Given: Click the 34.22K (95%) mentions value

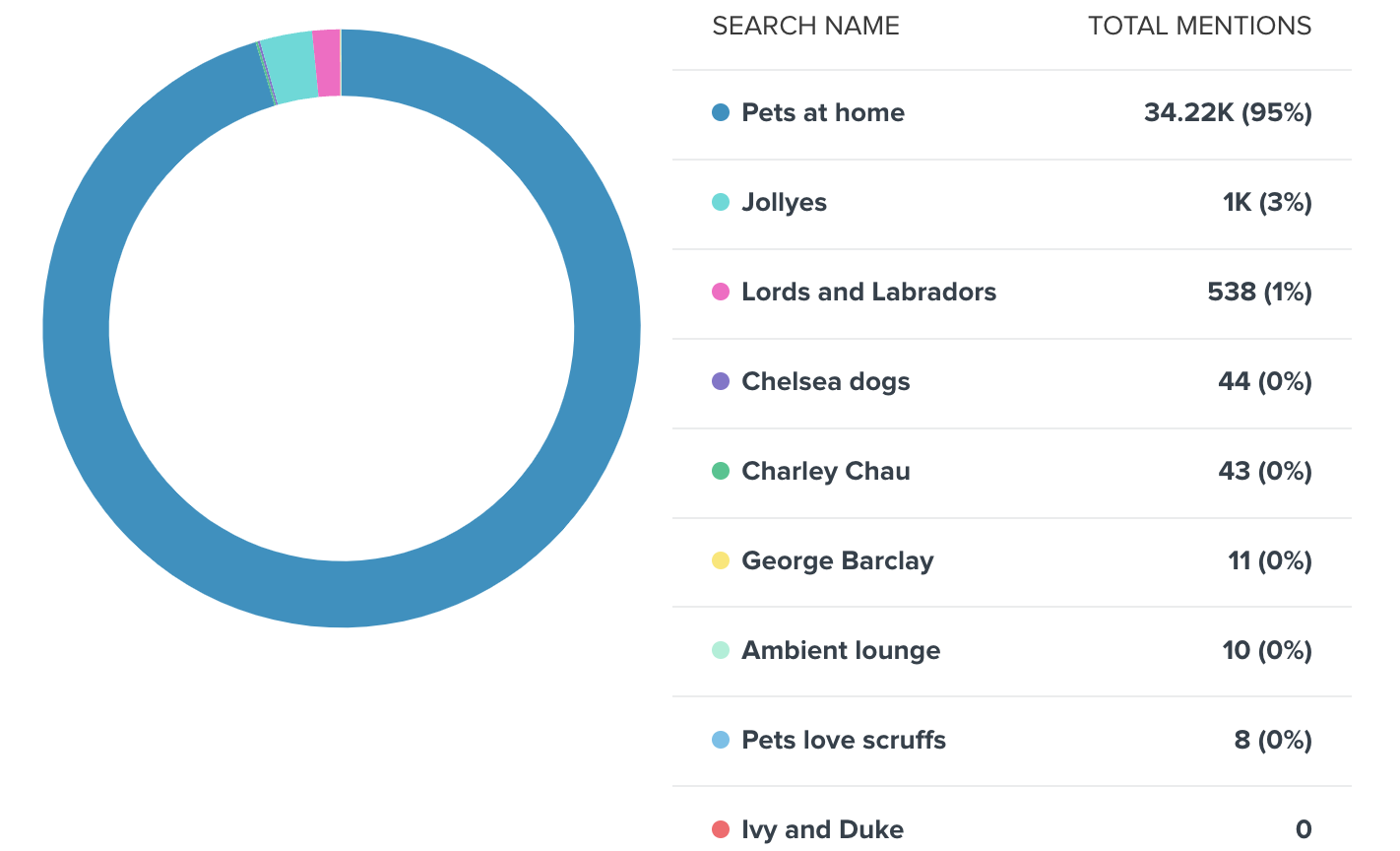Looking at the screenshot, I should [1228, 112].
